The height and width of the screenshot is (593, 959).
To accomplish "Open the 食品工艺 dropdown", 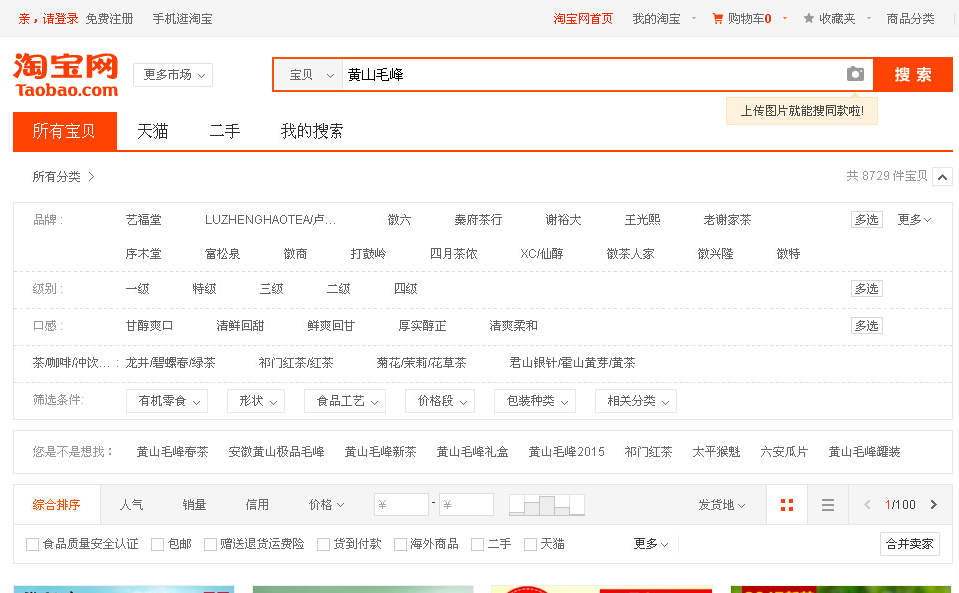I will pos(345,401).
